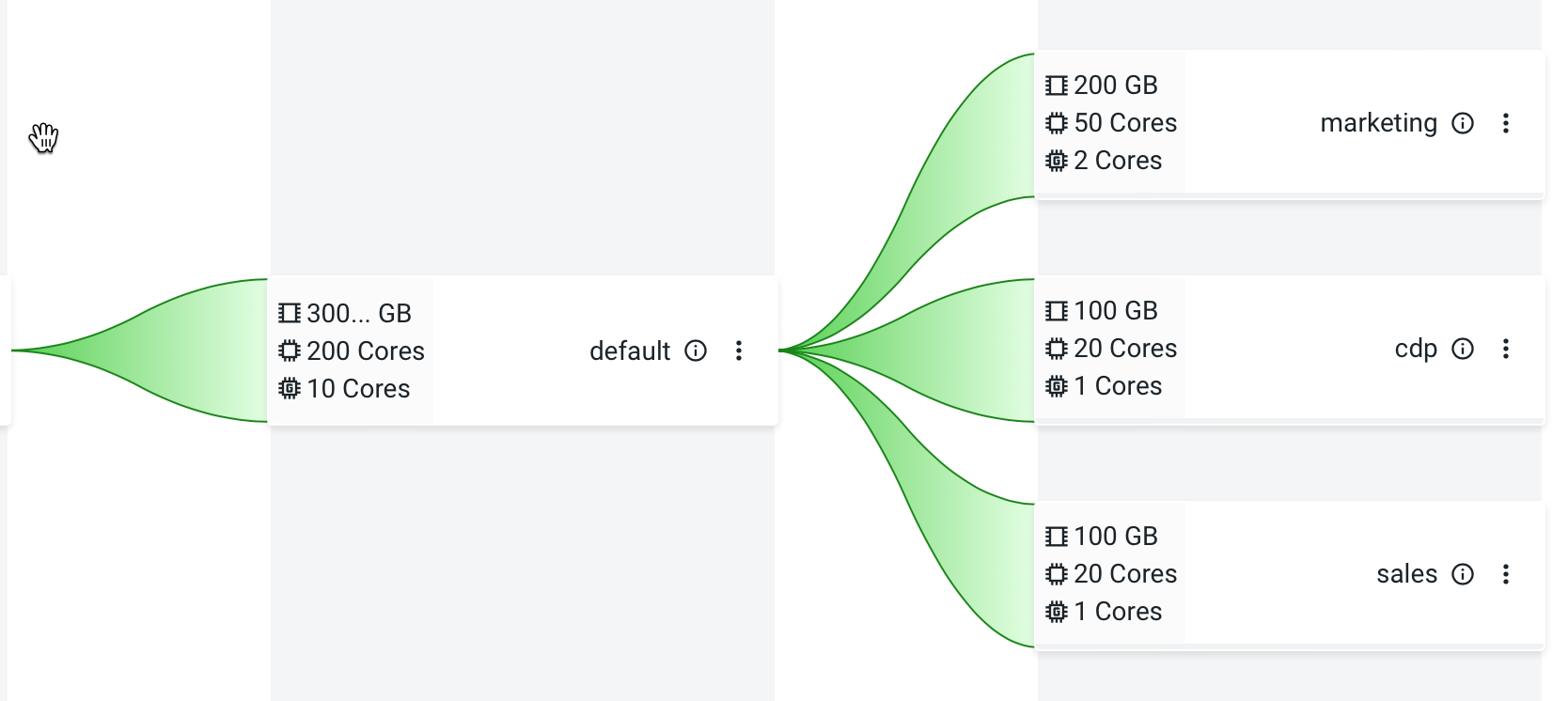View info for the sales pool
The height and width of the screenshot is (701, 1568).
tap(1464, 573)
